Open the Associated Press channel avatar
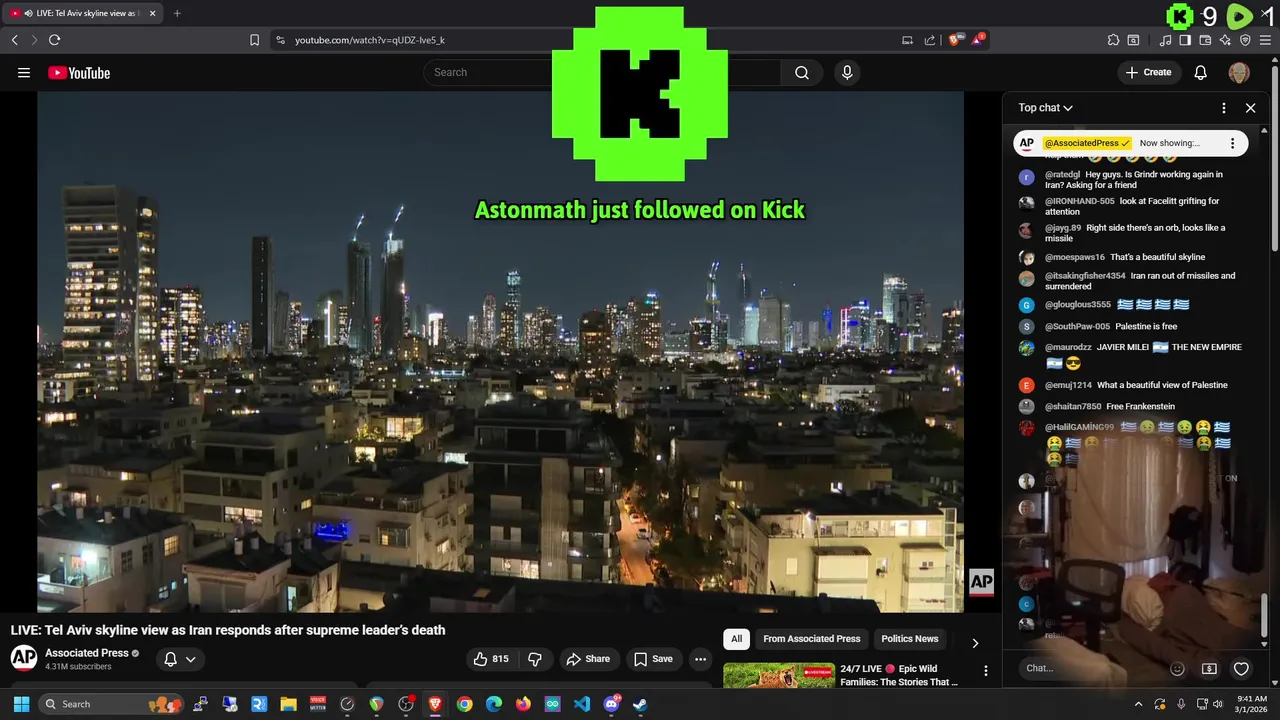1280x720 pixels. click(24, 658)
